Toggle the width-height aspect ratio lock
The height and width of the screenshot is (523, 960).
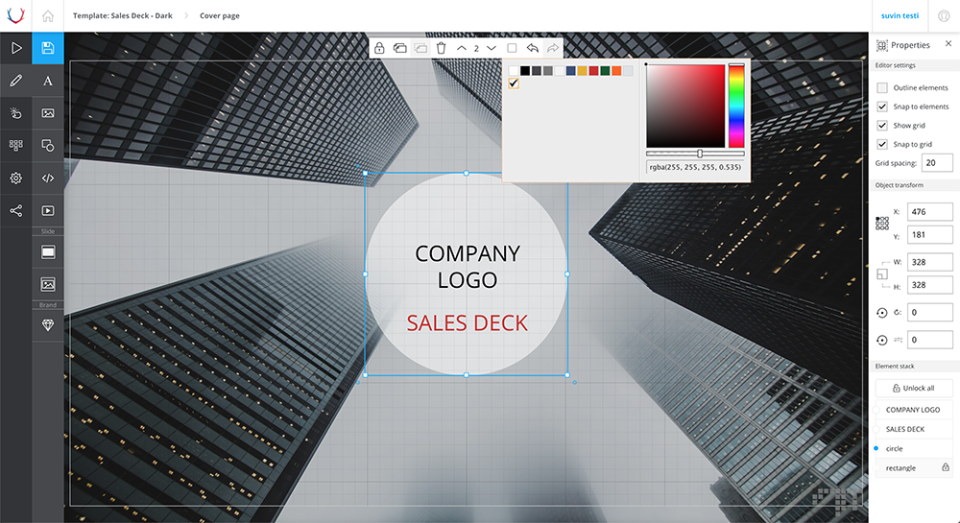coord(882,274)
